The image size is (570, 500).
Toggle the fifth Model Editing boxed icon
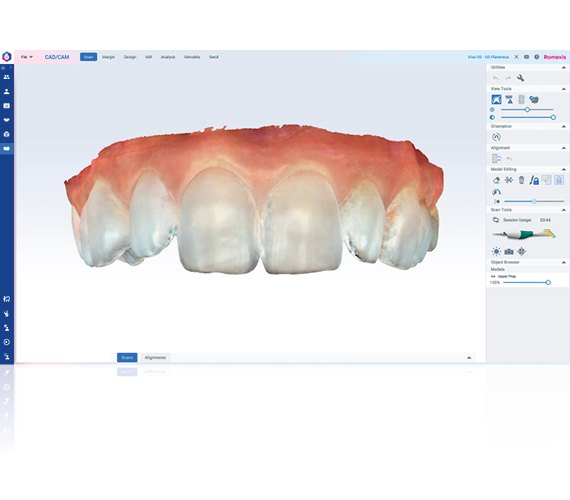tap(547, 180)
